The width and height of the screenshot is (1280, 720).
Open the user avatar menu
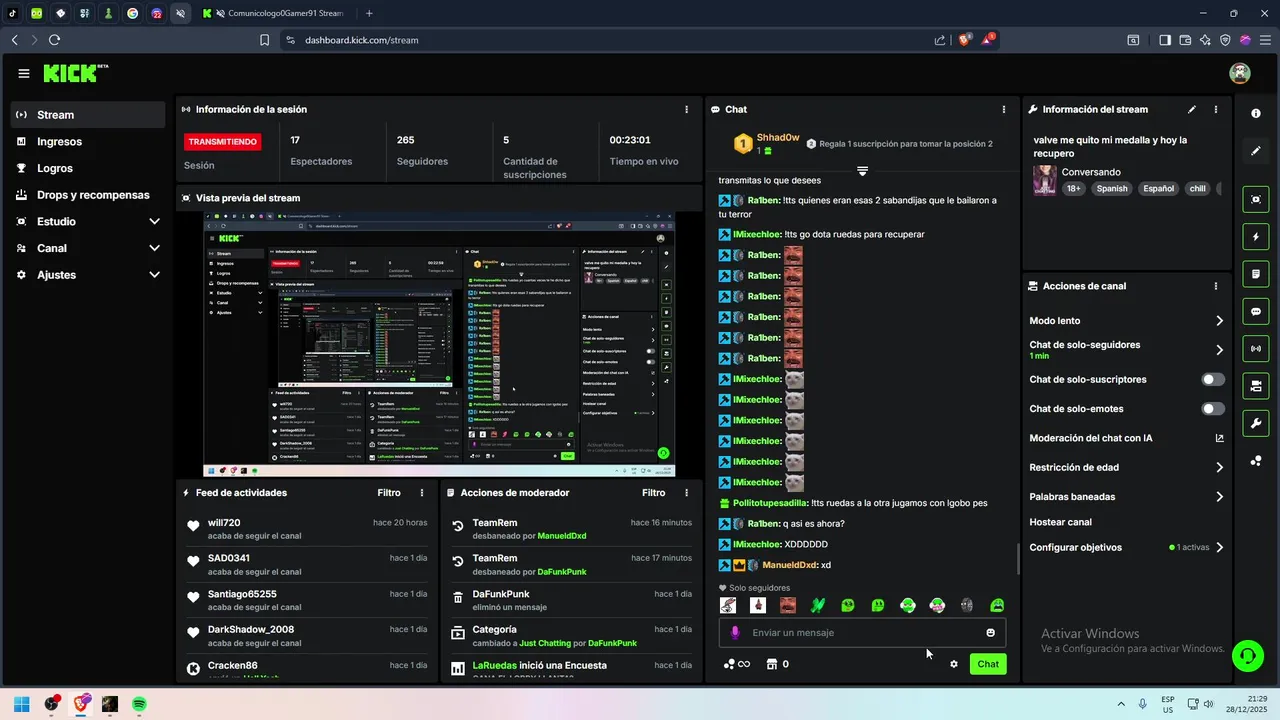click(x=1240, y=73)
